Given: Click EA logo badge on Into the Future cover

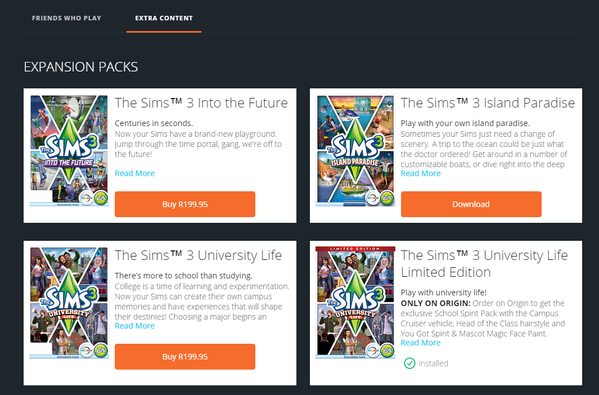Looking at the screenshot, I should tap(101, 198).
